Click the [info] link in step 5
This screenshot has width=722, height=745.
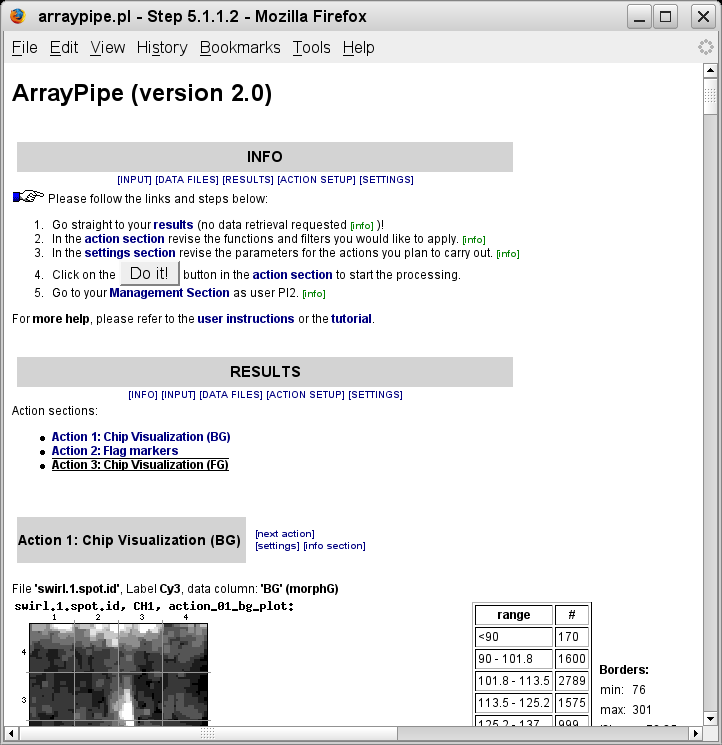pyautogui.click(x=314, y=294)
